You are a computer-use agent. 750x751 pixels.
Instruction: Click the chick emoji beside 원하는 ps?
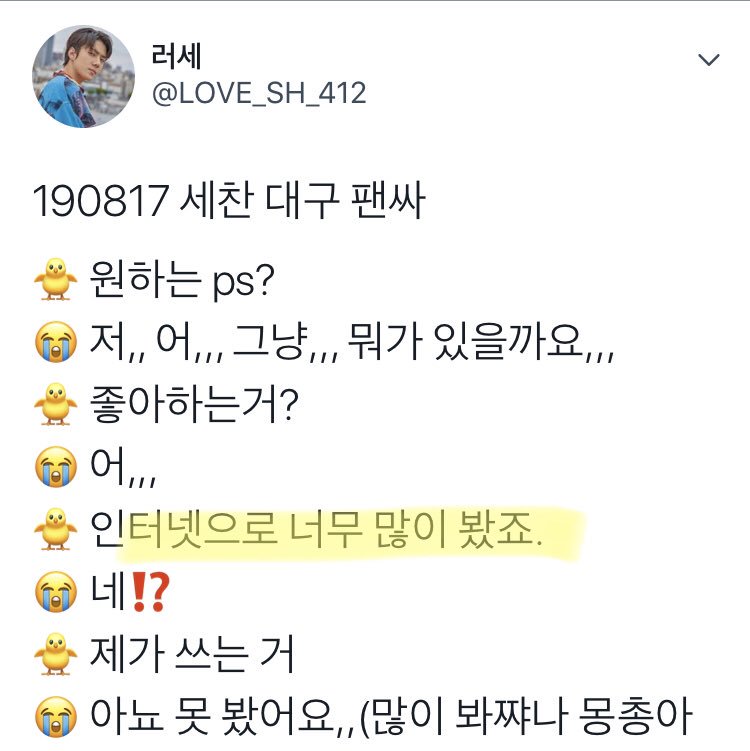56,279
